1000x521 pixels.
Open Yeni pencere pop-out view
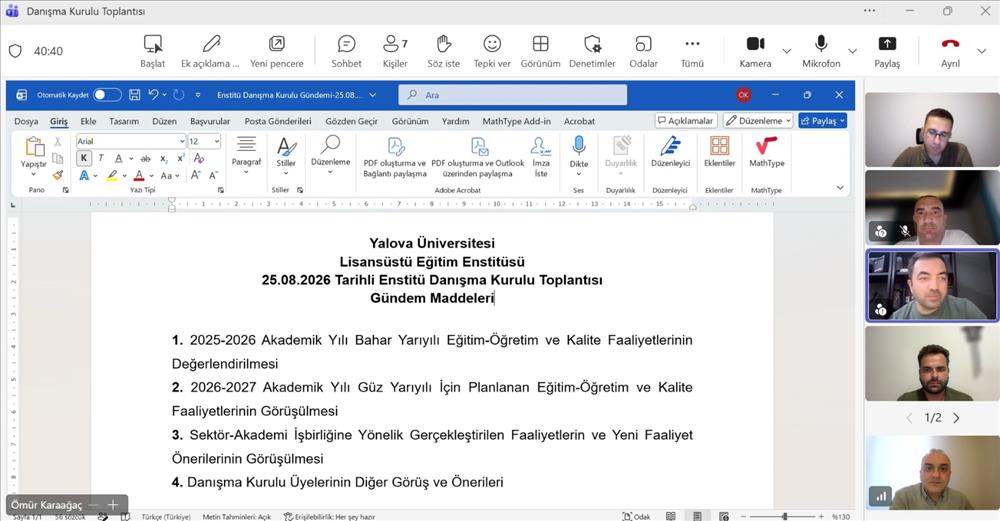click(x=277, y=51)
